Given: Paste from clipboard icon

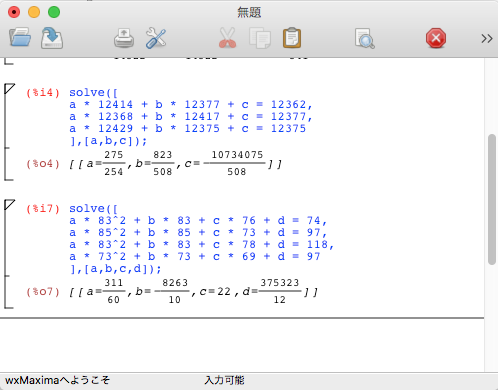Looking at the screenshot, I should point(292,38).
